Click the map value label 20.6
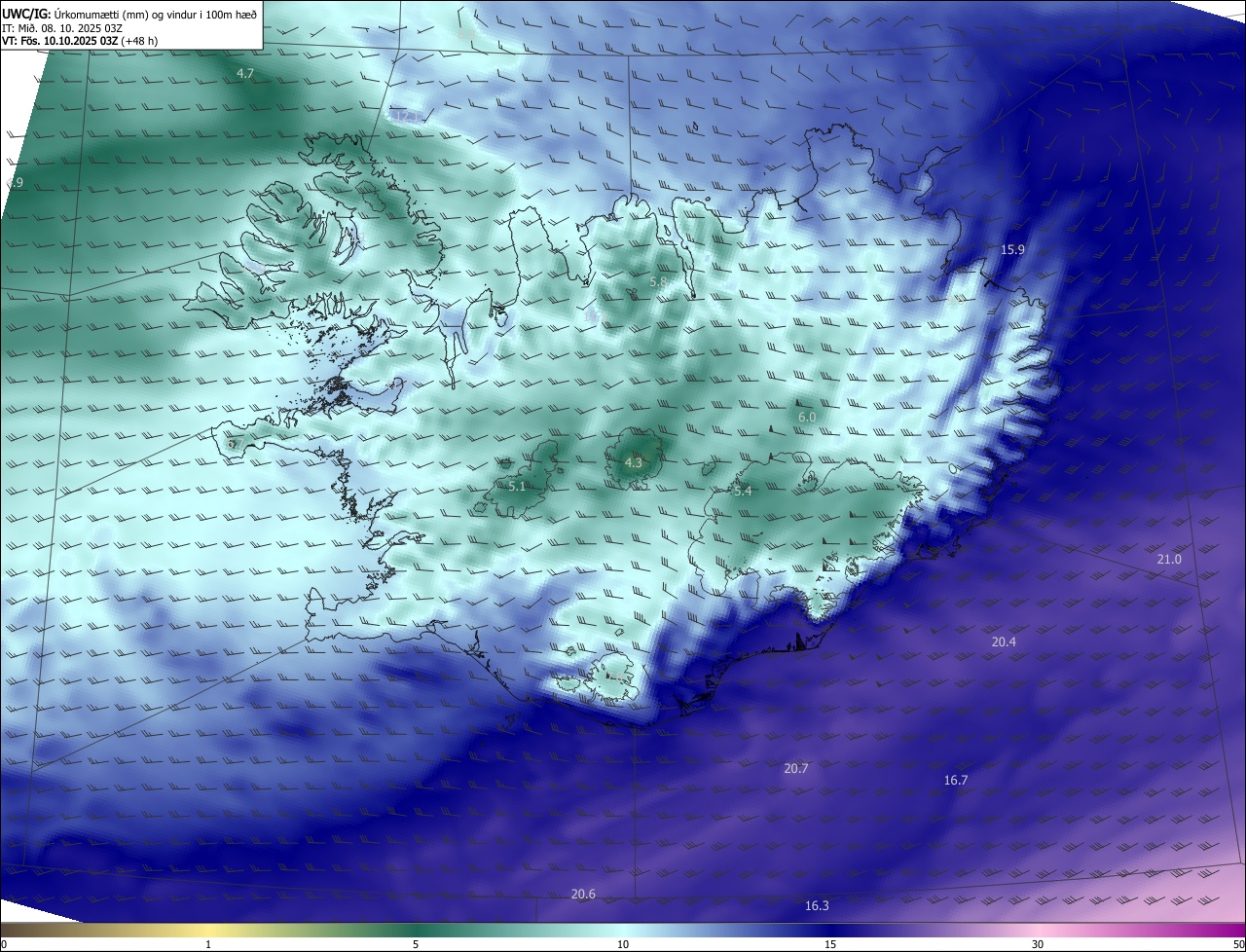Screen dimensions: 1246x952 [583, 894]
